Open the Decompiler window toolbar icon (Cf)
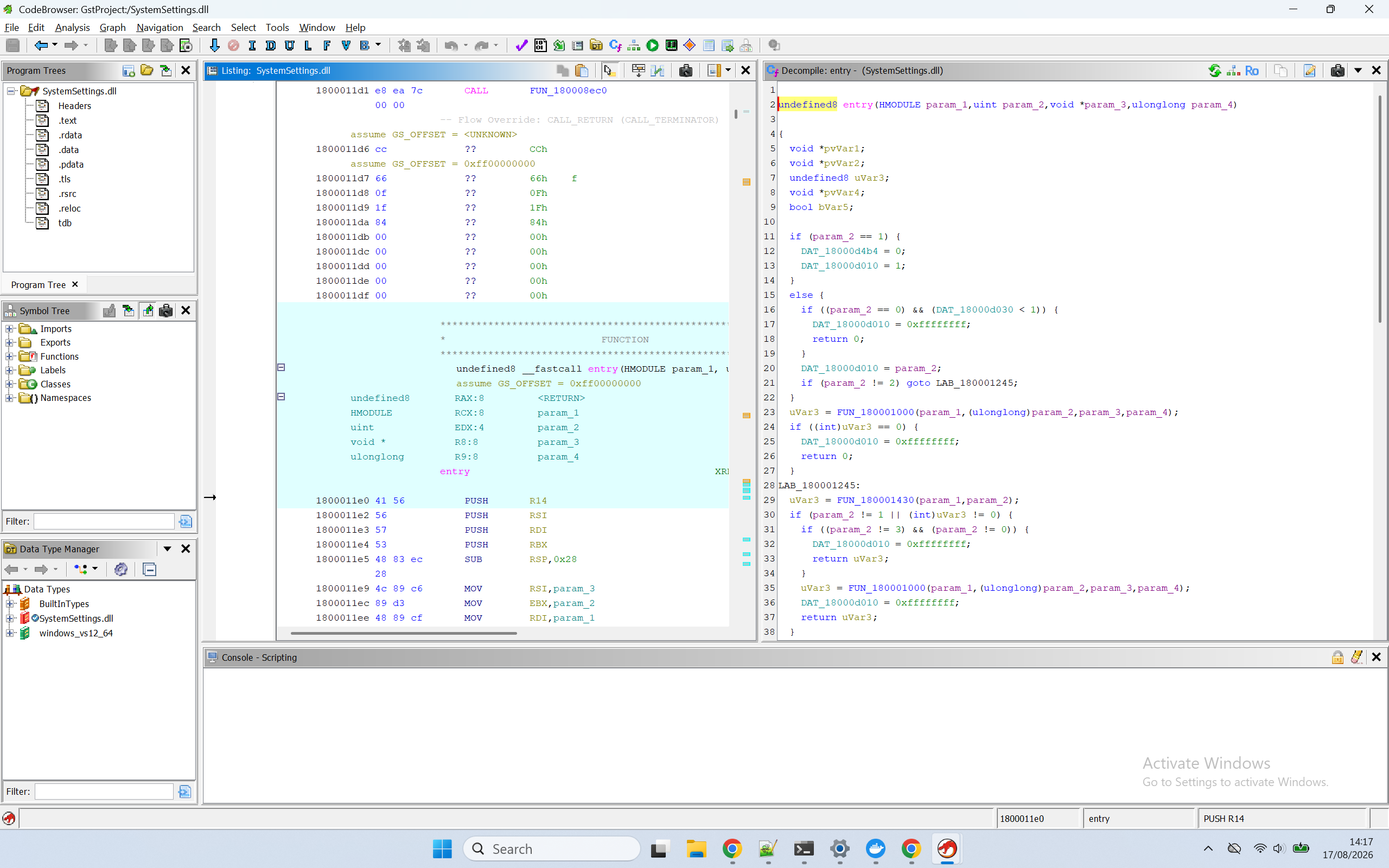 [x=615, y=46]
